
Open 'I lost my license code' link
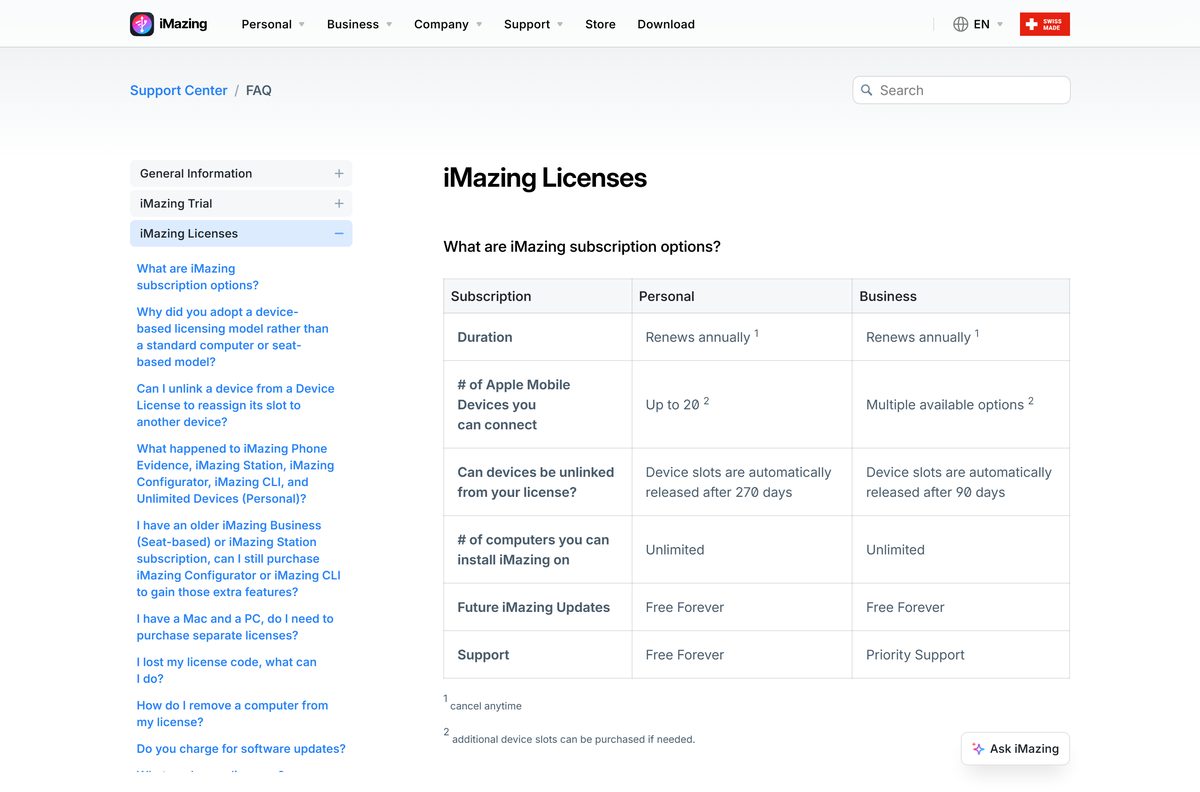[x=227, y=670]
